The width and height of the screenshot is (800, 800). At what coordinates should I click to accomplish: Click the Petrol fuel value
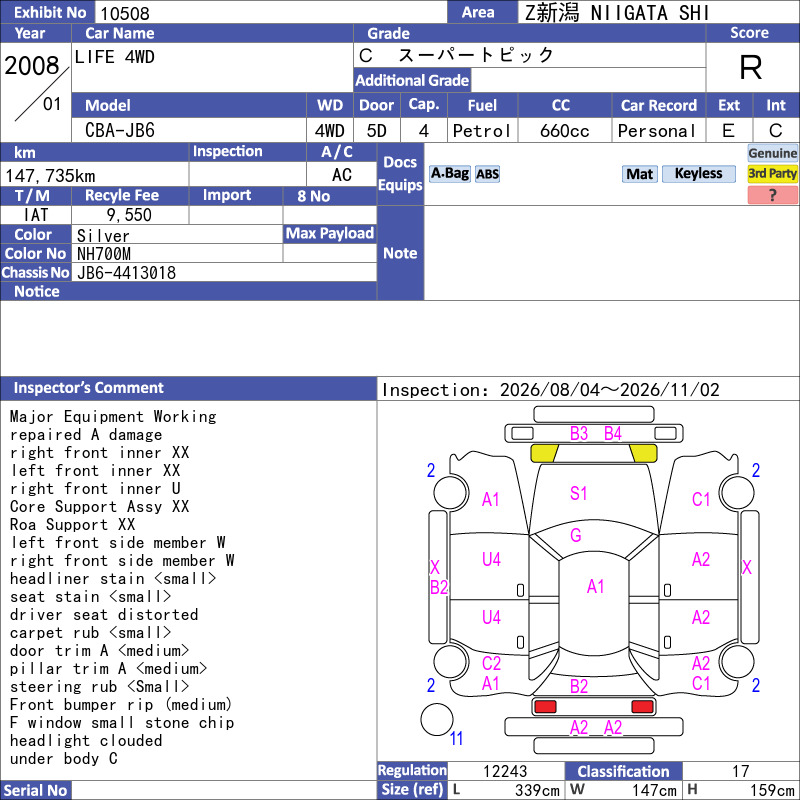(x=482, y=131)
